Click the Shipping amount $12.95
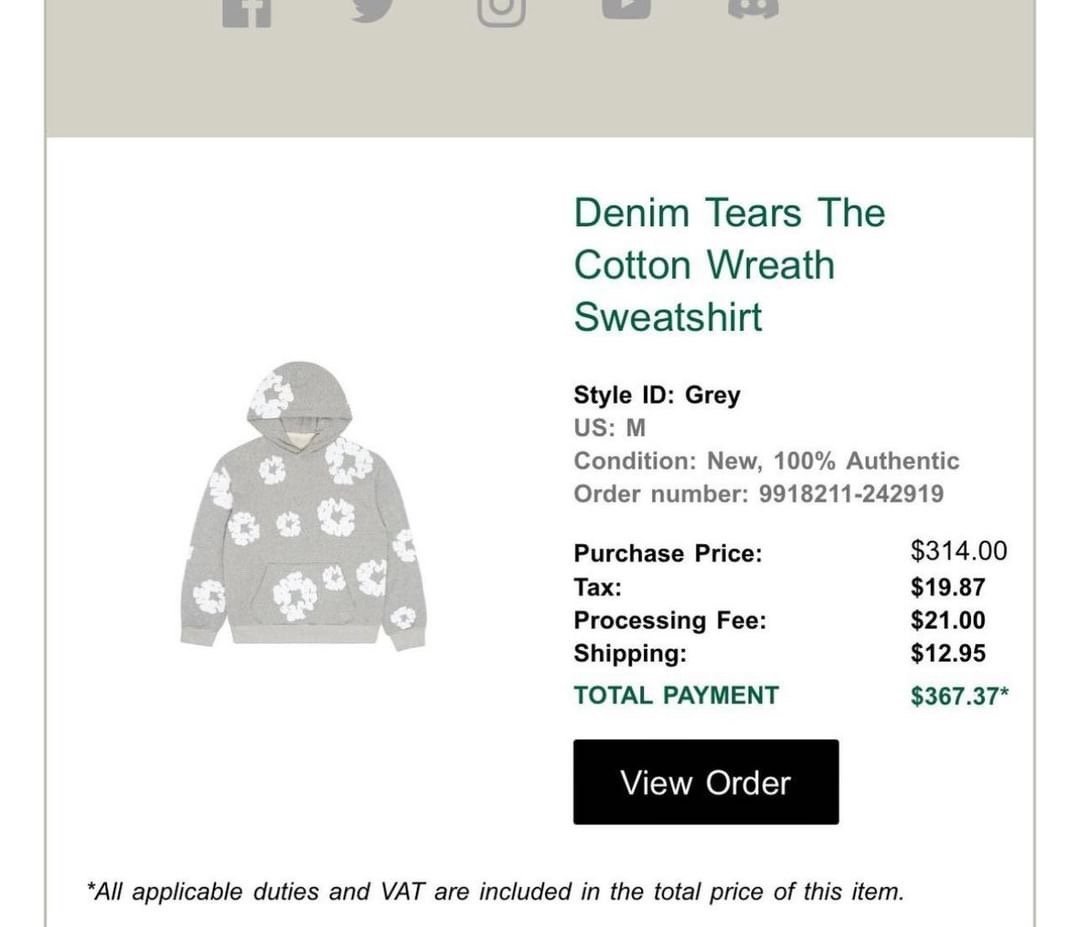This screenshot has width=1080, height=927. coord(948,654)
